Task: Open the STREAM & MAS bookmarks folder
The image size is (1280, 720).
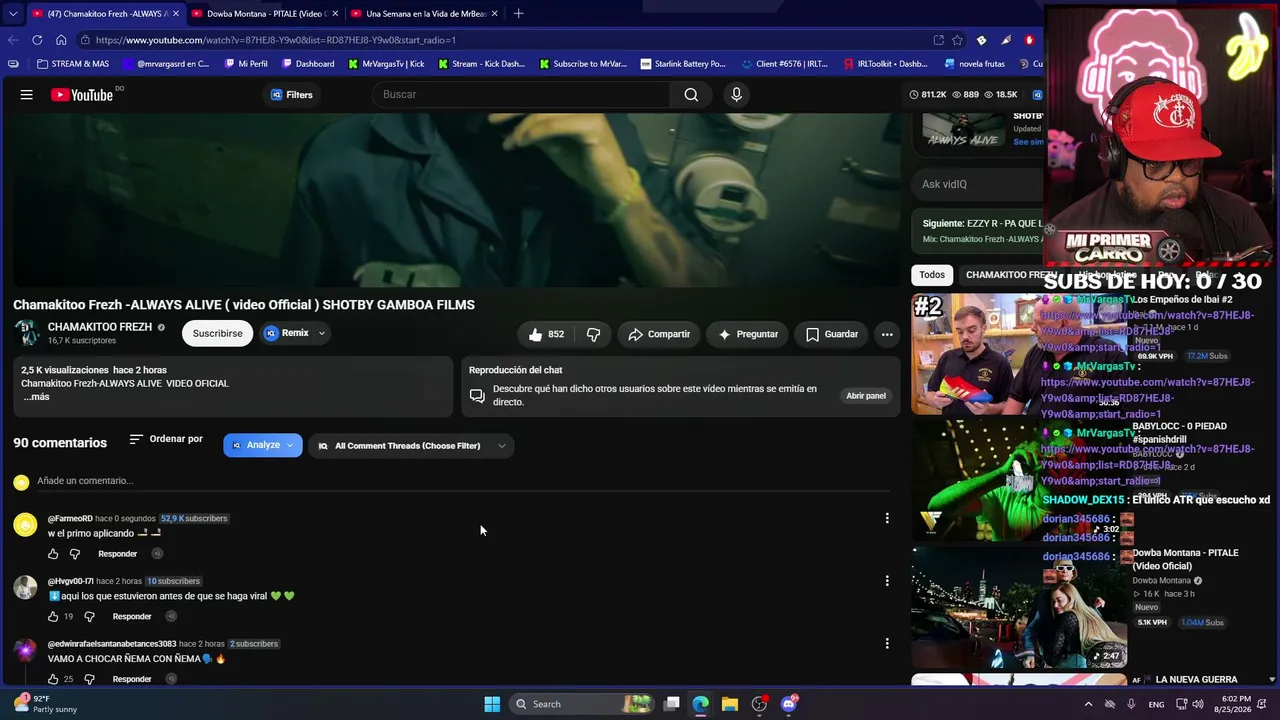Action: coord(72,64)
